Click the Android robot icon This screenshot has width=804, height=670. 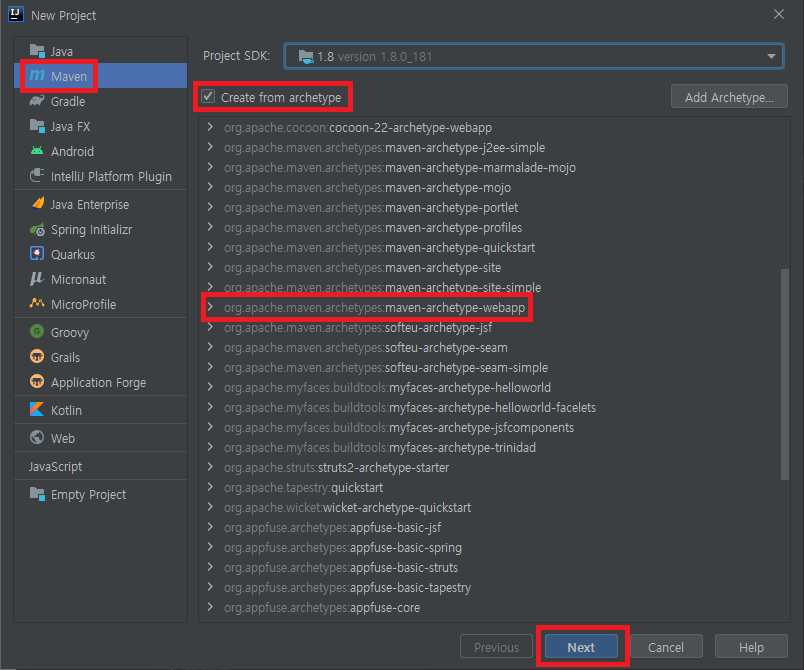click(x=37, y=151)
